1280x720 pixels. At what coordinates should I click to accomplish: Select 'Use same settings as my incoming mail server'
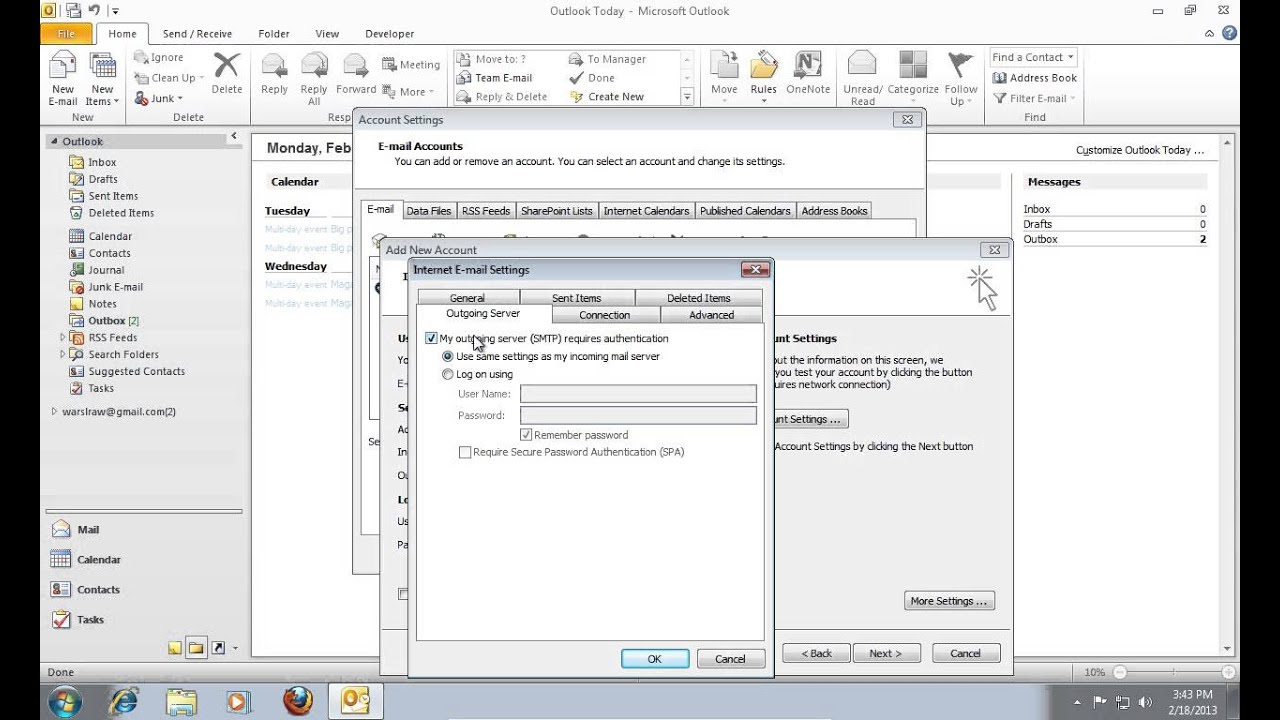(448, 357)
